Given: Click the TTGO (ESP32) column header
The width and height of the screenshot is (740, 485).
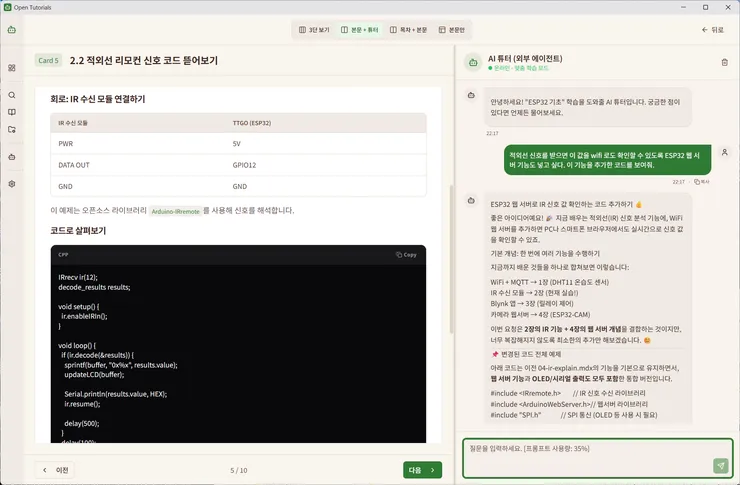Looking at the screenshot, I should coord(252,123).
